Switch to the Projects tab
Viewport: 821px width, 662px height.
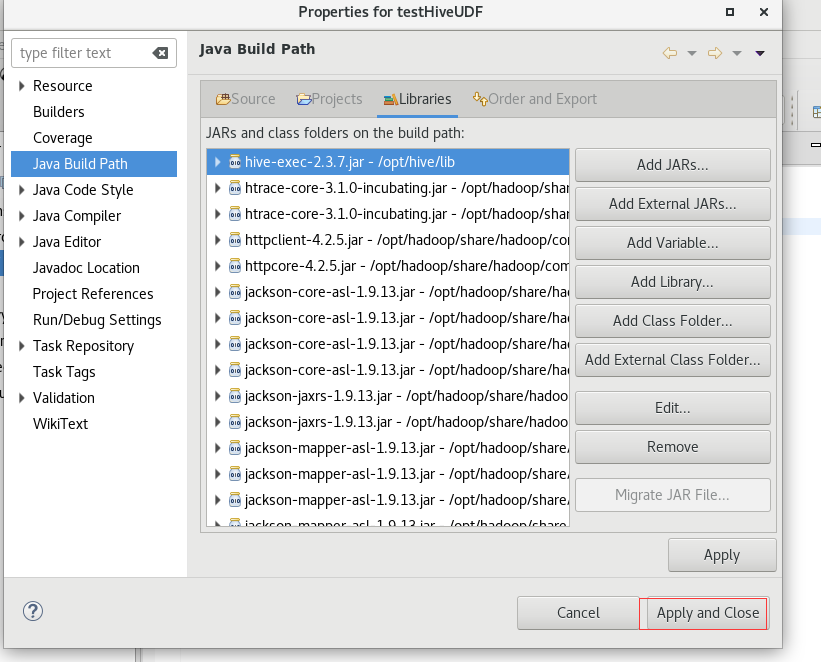(329, 99)
